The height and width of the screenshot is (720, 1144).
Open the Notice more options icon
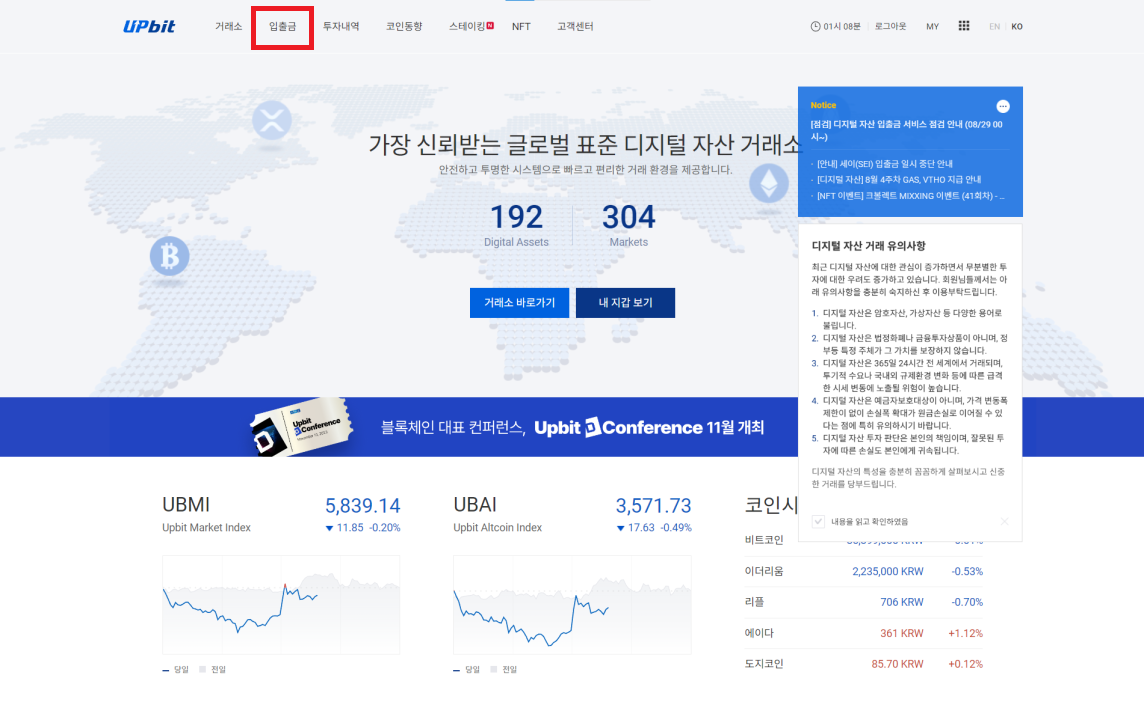[1003, 107]
